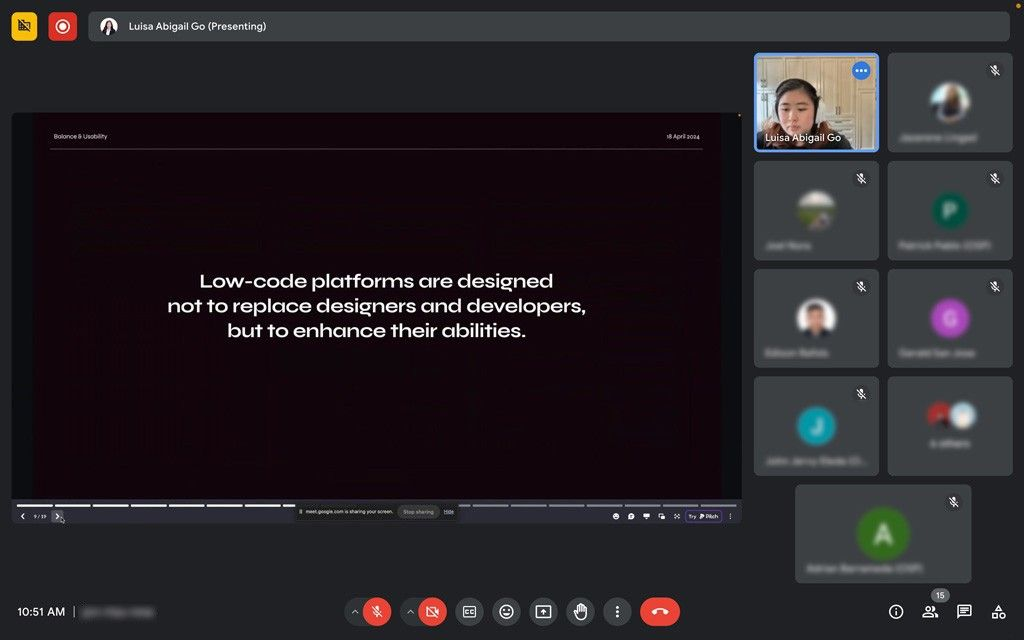Viewport: 1024px width, 640px height.
Task: Open more options on Luisa's video tile
Action: coord(861,70)
